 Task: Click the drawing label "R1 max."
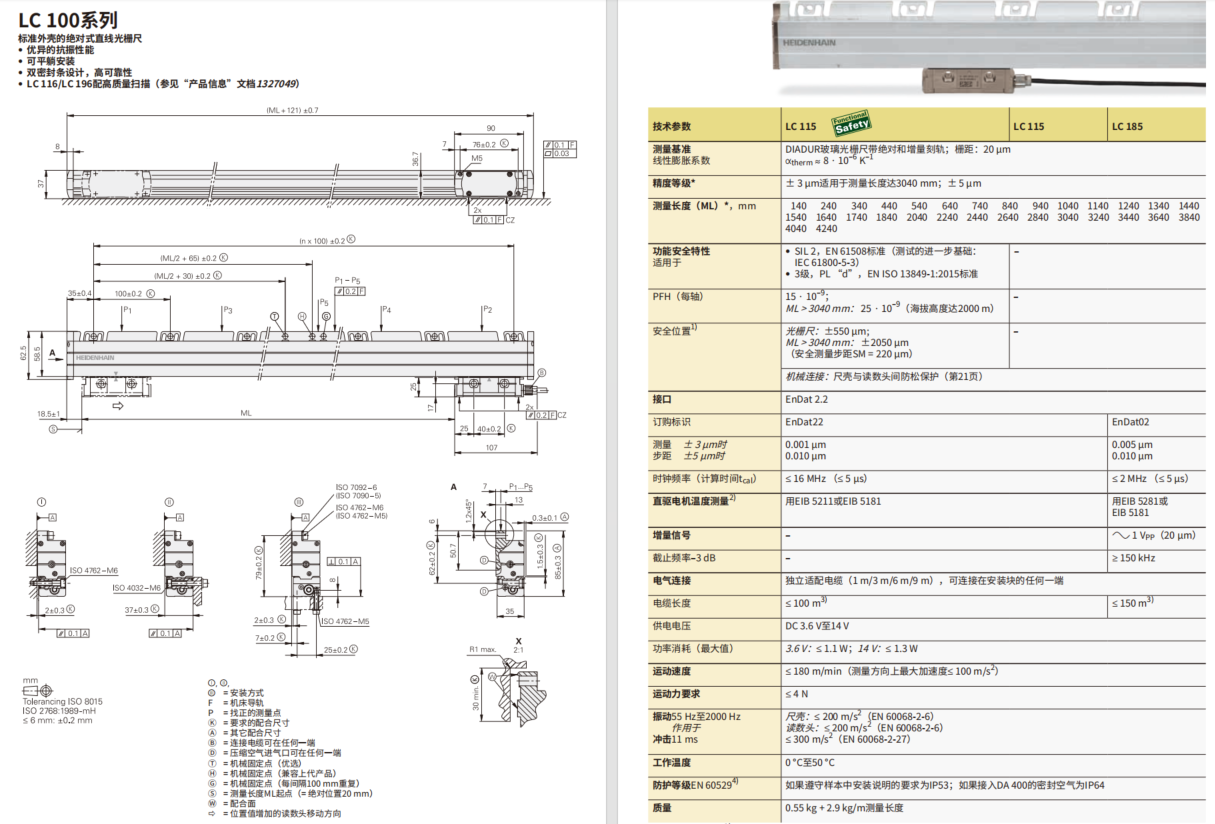tap(484, 649)
